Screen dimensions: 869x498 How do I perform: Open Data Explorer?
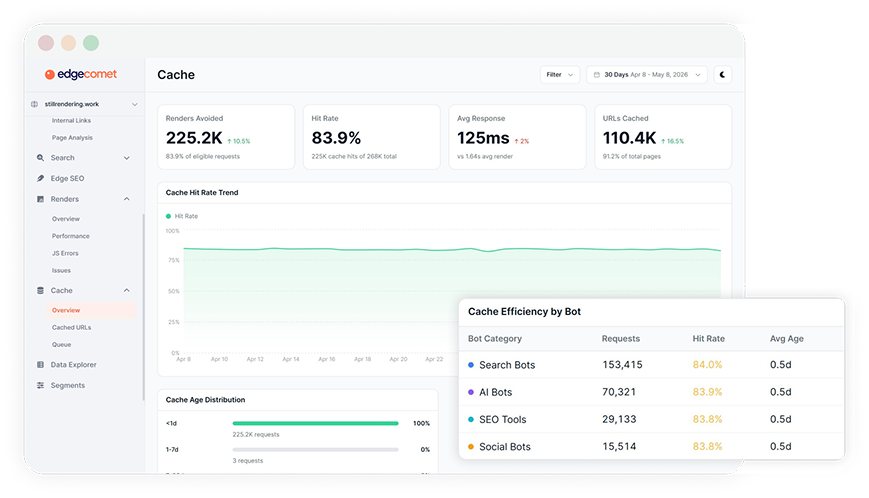pos(74,364)
